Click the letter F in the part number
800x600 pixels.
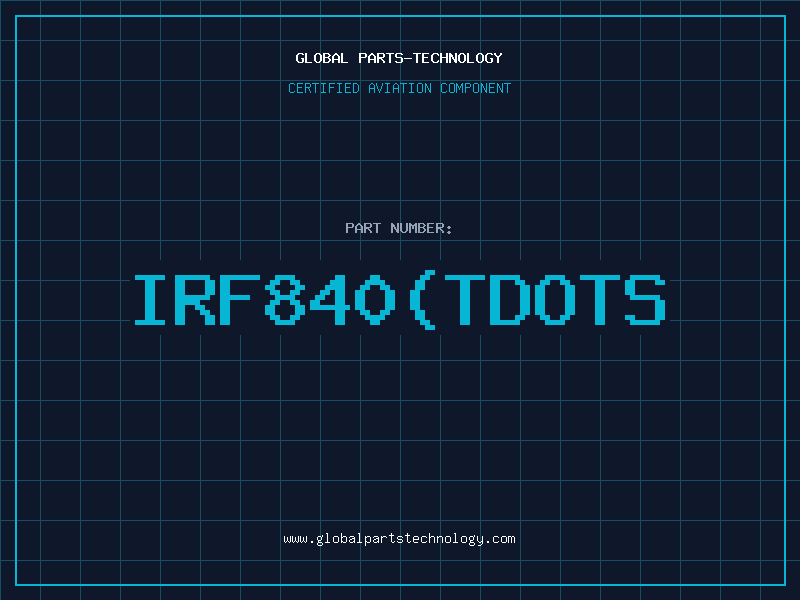(x=242, y=300)
